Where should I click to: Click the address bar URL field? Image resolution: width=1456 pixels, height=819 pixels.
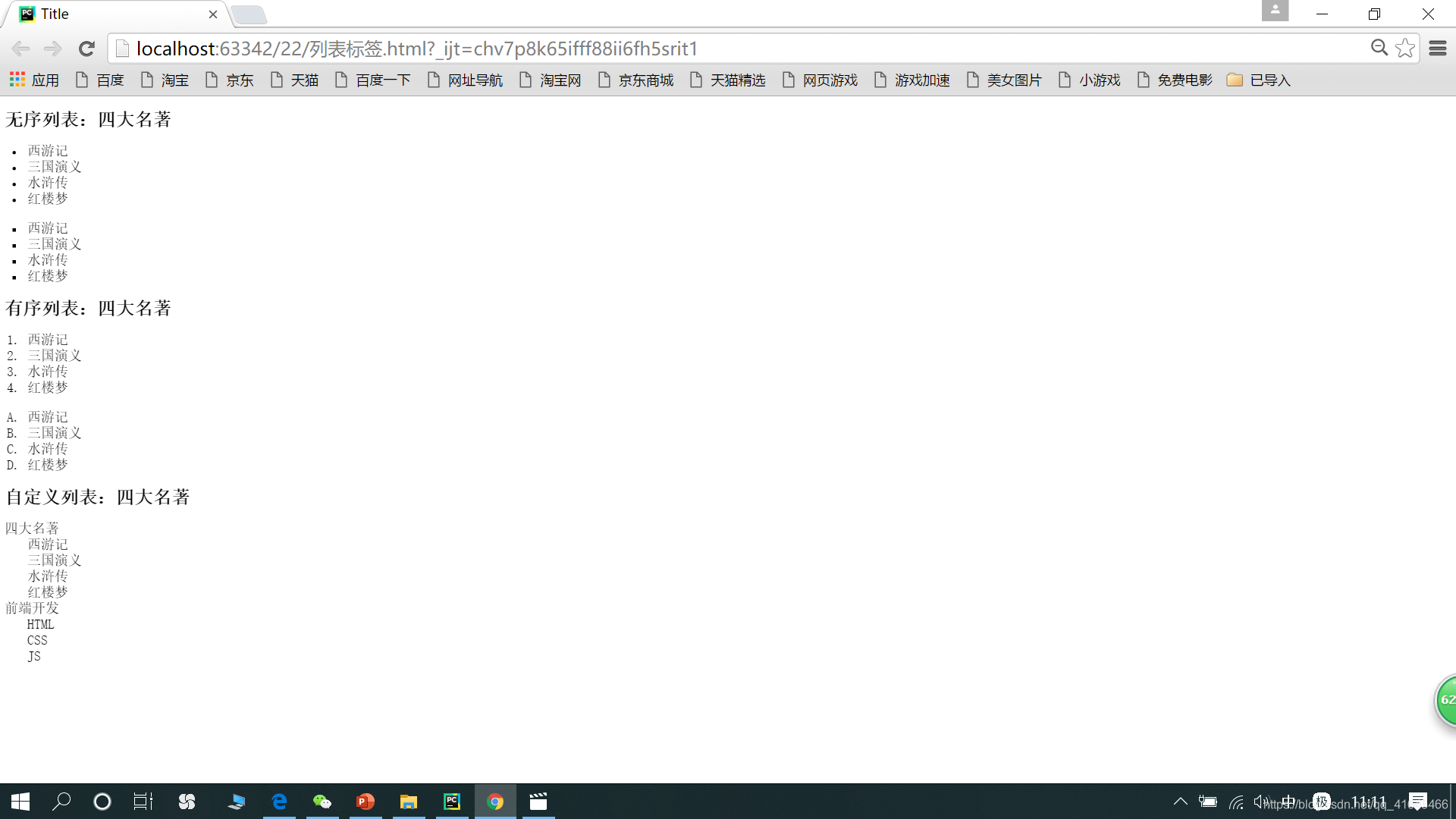pos(682,49)
